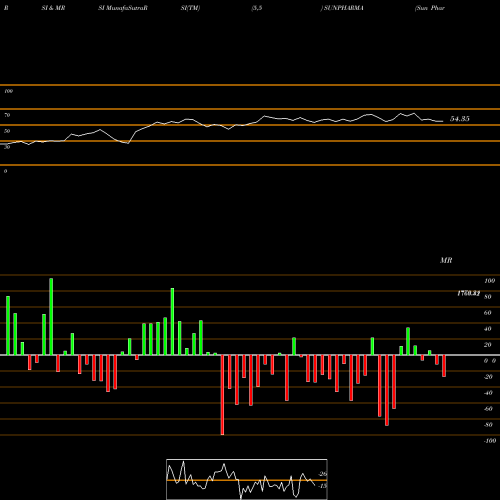Open the mini line chart thumbnail at bottom
The height and width of the screenshot is (500, 500).
[x=247, y=479]
